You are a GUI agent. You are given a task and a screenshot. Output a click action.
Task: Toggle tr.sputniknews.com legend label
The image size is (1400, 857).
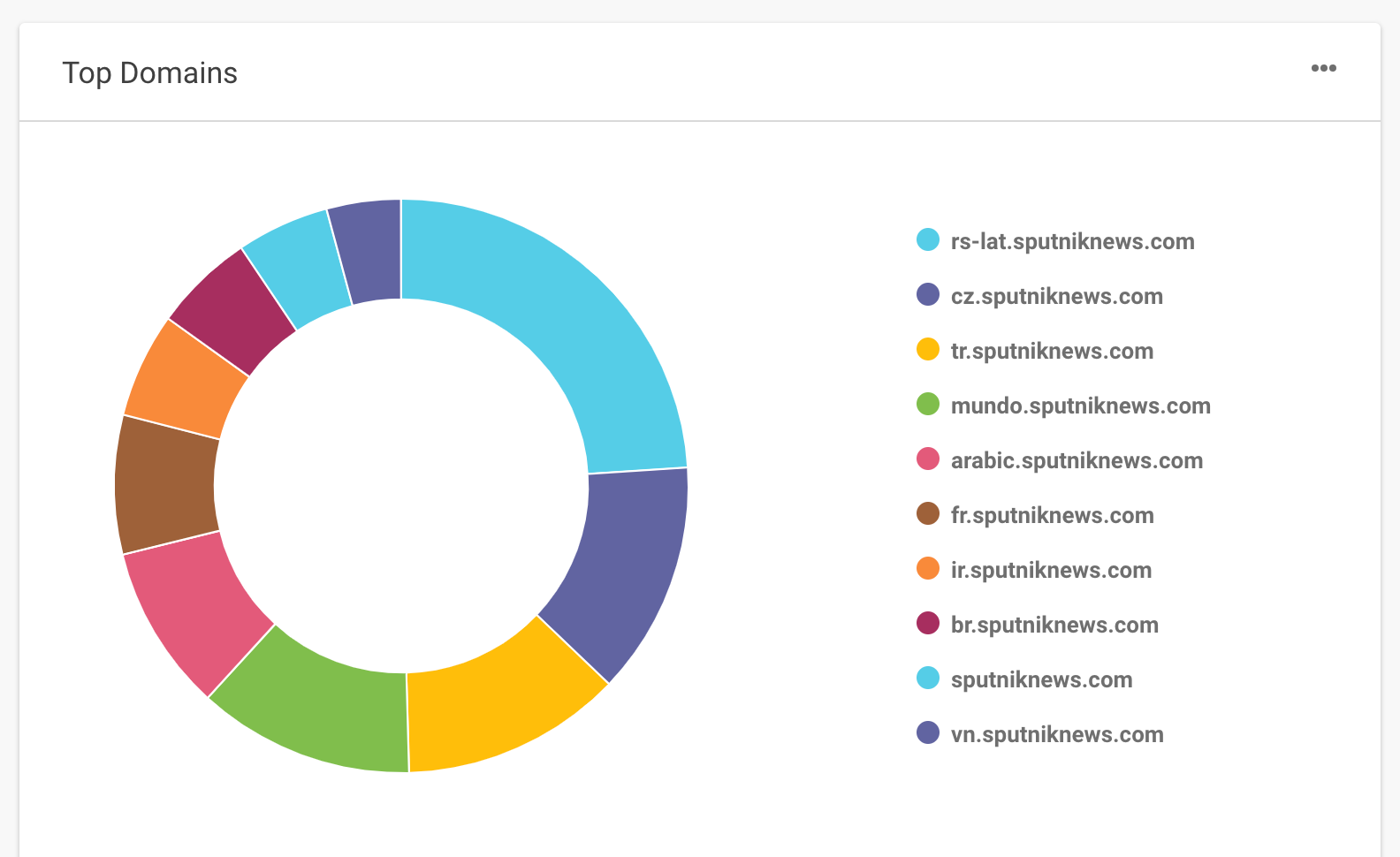click(x=1052, y=351)
